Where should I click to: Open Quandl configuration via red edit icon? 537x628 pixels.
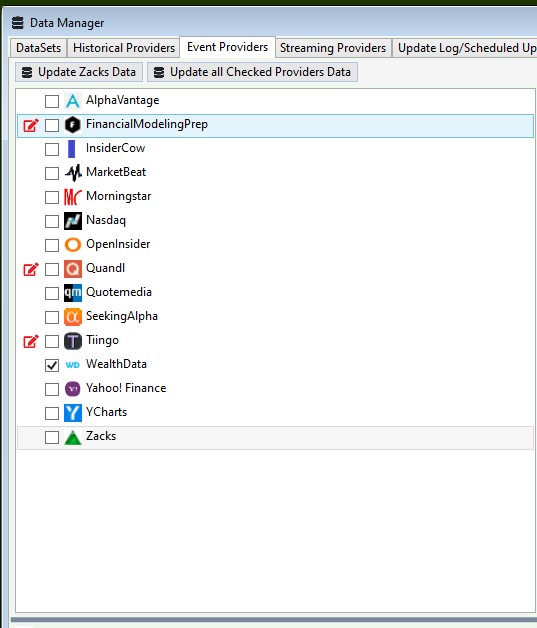[x=31, y=270]
